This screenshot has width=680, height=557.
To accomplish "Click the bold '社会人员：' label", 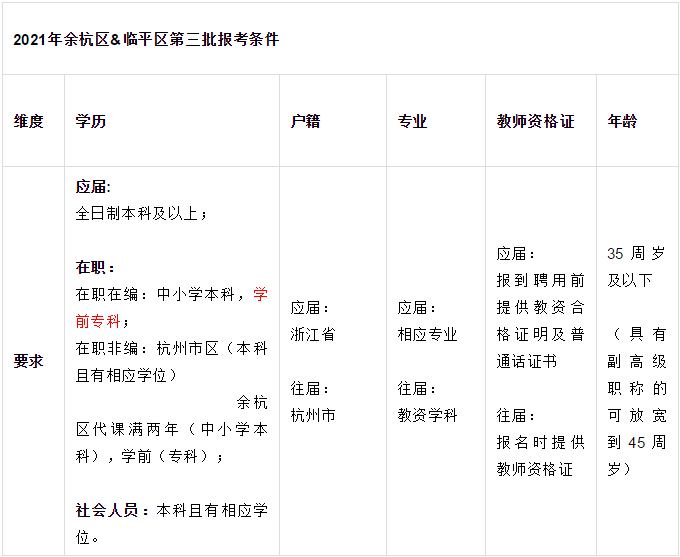I will pos(112,510).
